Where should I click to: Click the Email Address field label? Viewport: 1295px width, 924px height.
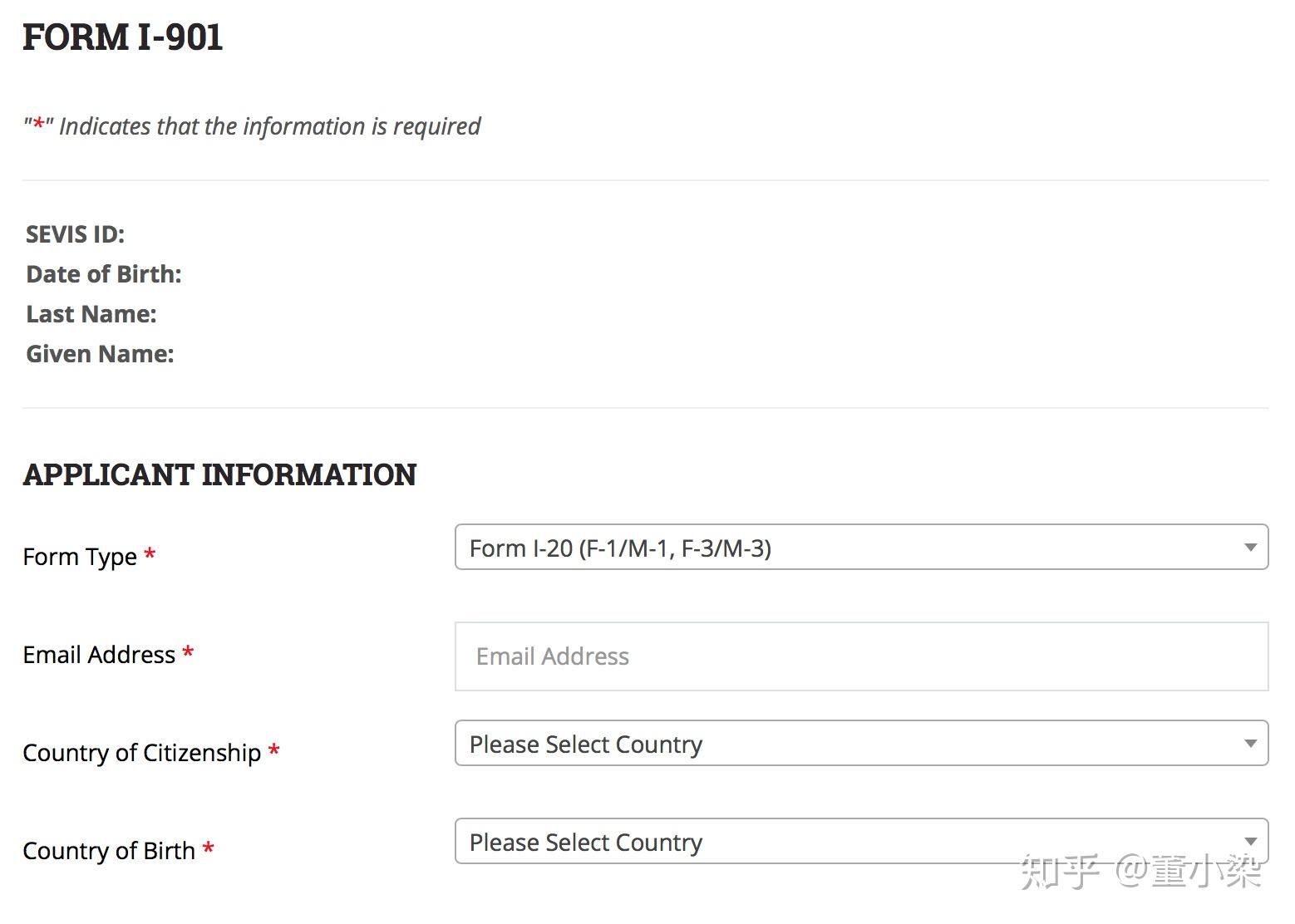point(99,655)
